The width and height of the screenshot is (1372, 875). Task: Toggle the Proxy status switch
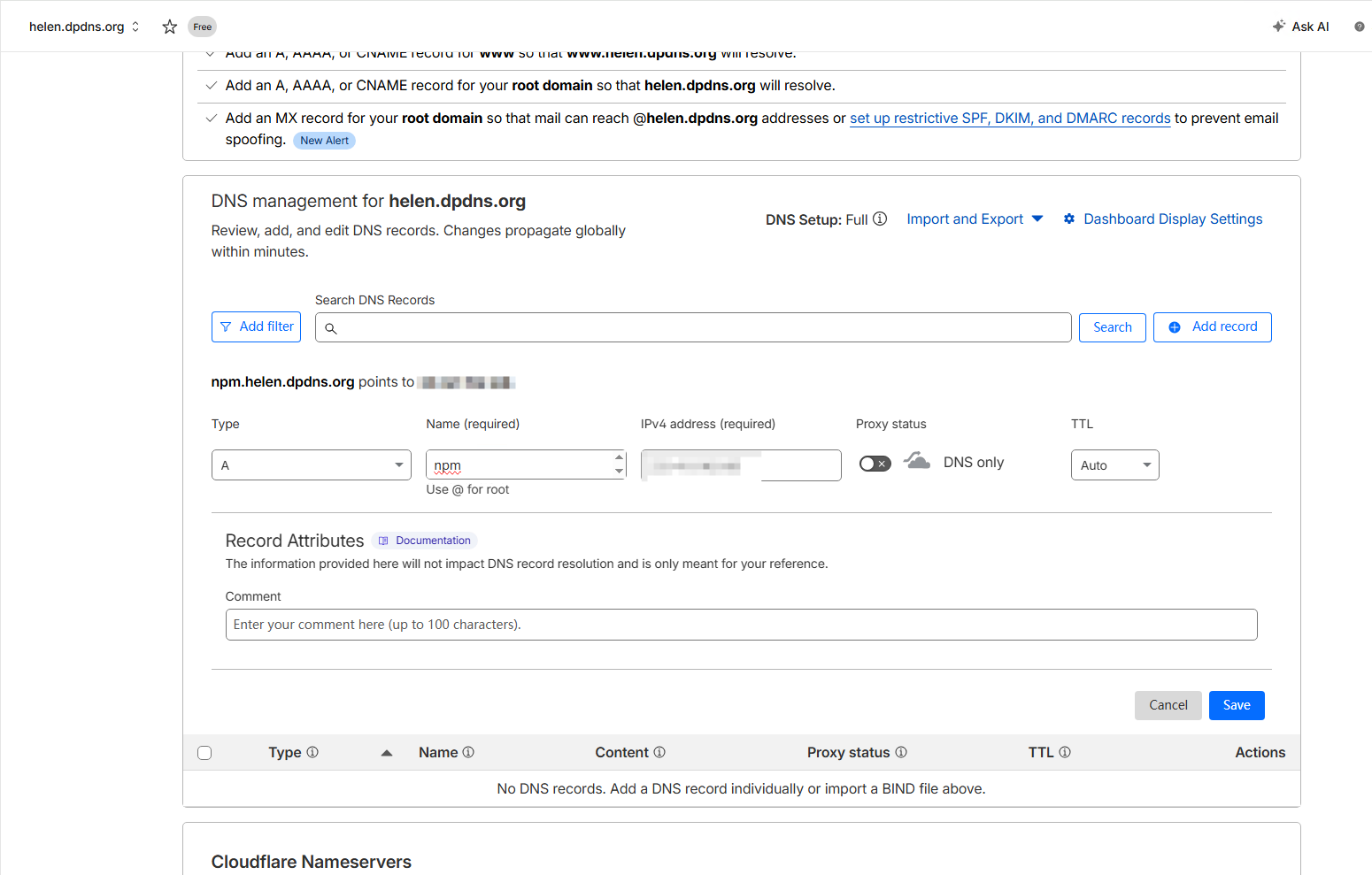(x=875, y=464)
